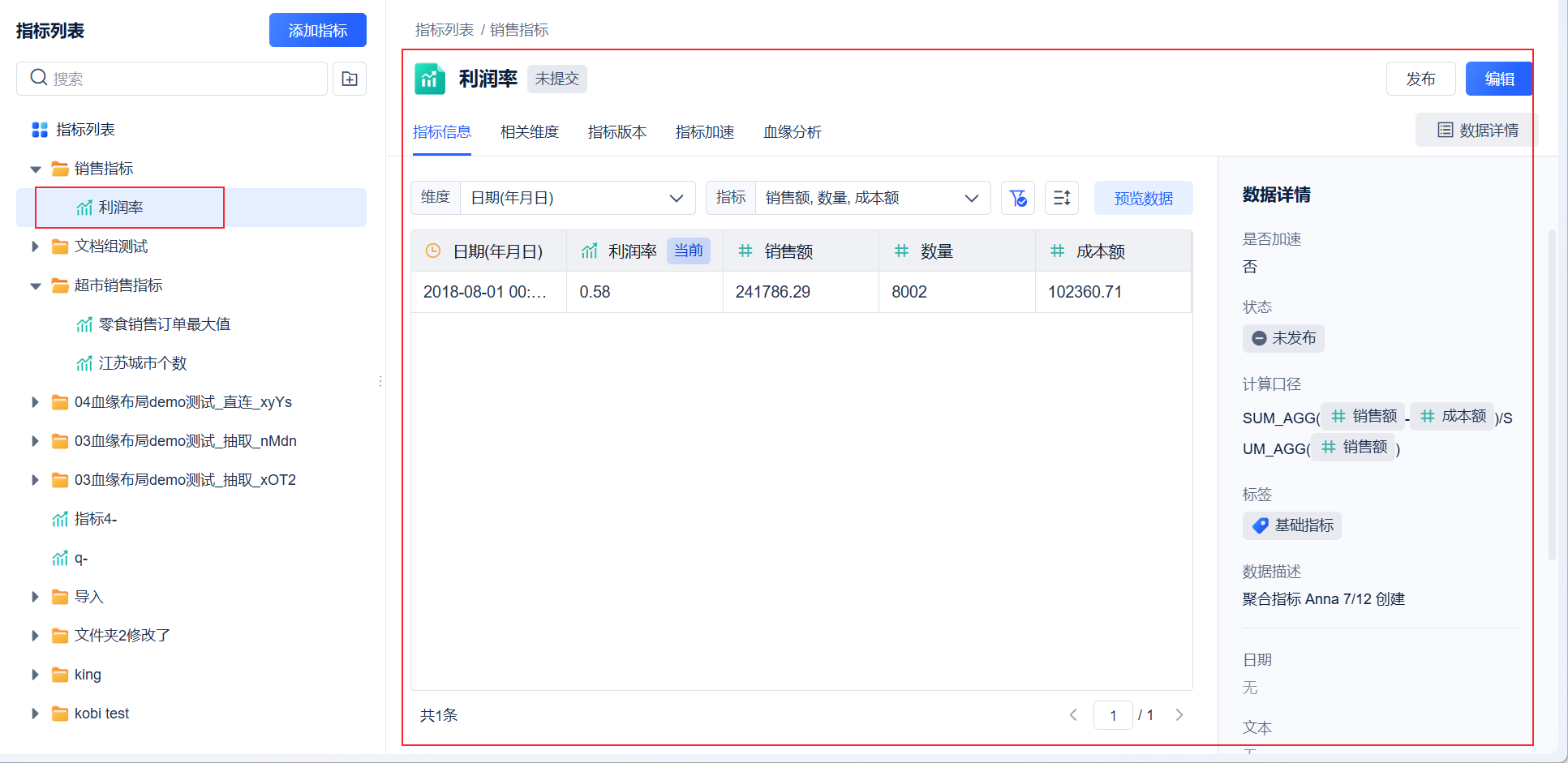Open the 指标版本 tab
This screenshot has height=763, width=1568.
(617, 132)
